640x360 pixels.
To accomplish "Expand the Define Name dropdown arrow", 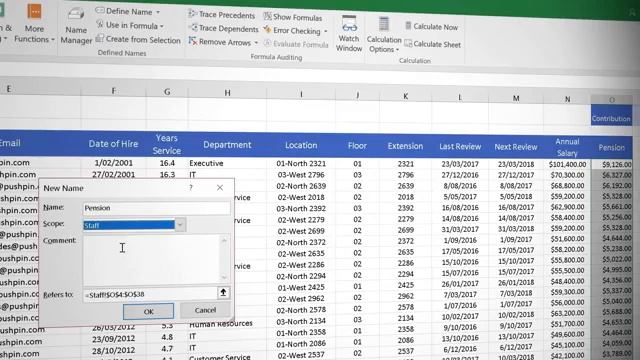I will pos(158,12).
